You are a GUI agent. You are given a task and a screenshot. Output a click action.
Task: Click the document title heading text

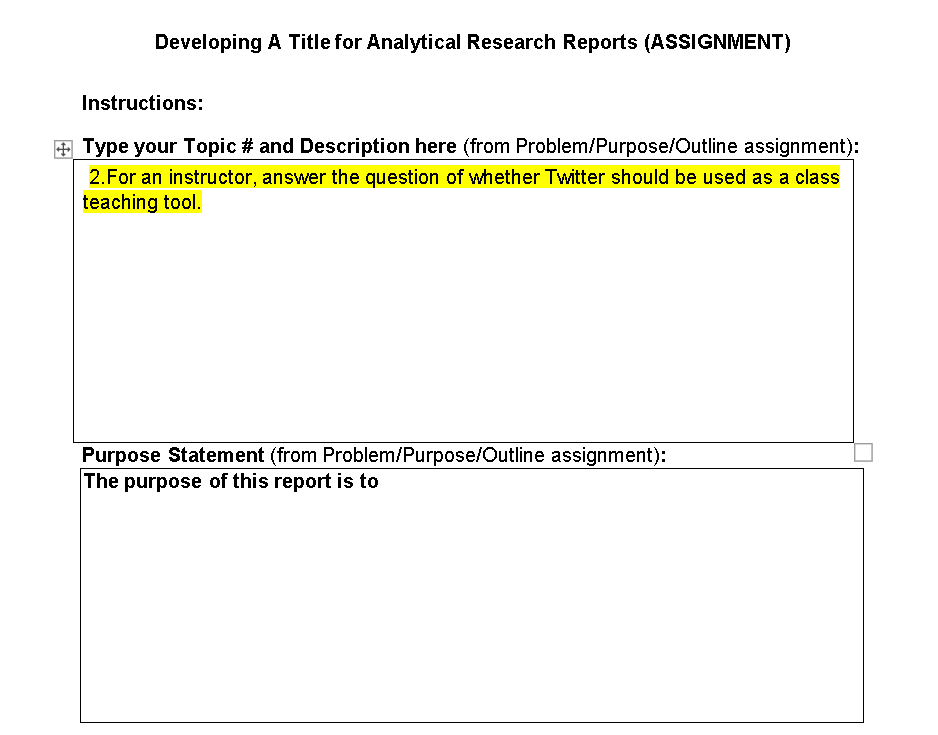point(473,42)
